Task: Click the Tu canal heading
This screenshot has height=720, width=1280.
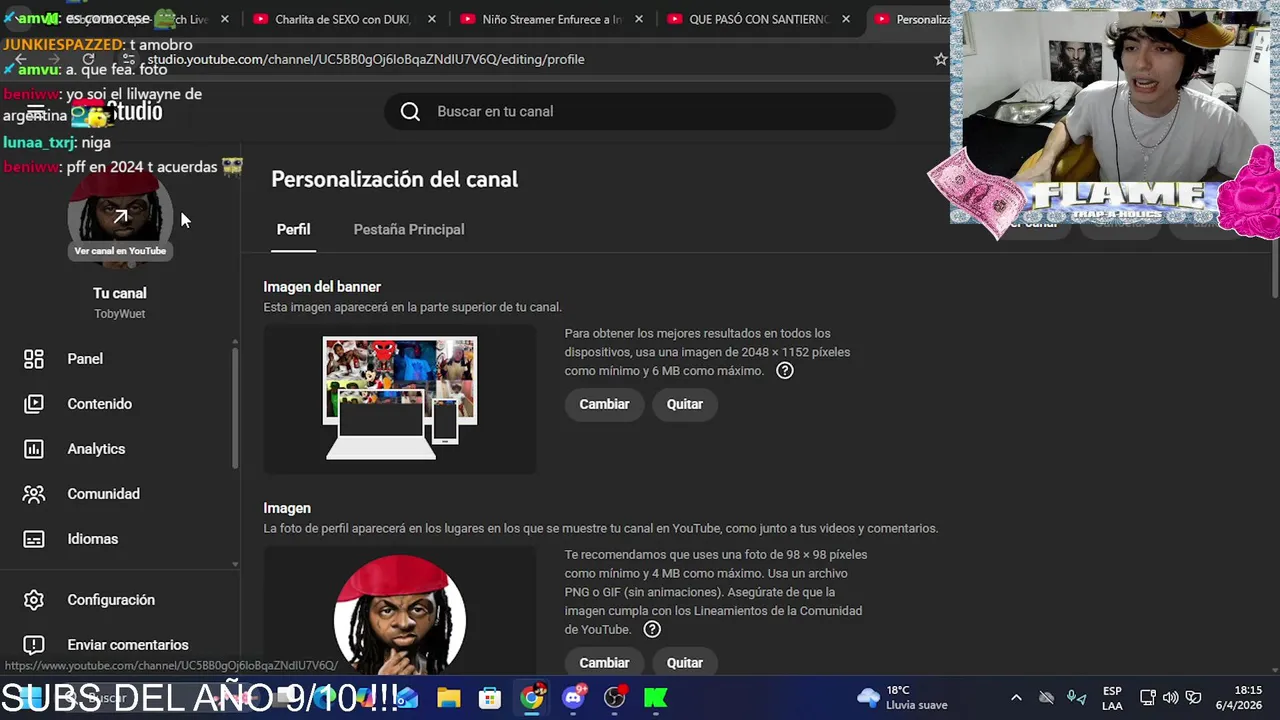Action: [120, 293]
